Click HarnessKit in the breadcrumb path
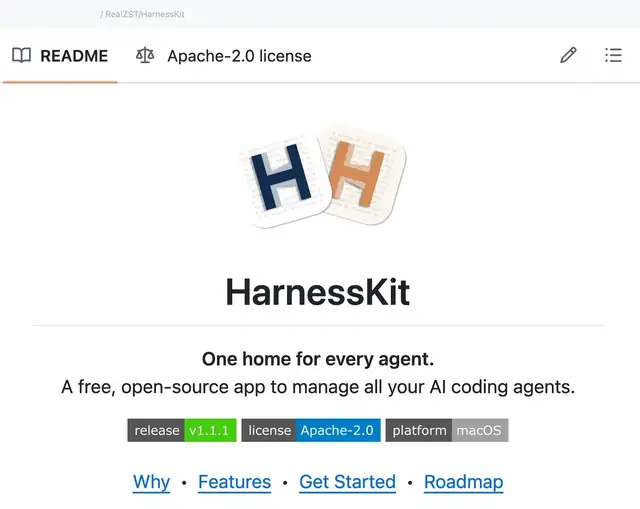 pos(163,14)
